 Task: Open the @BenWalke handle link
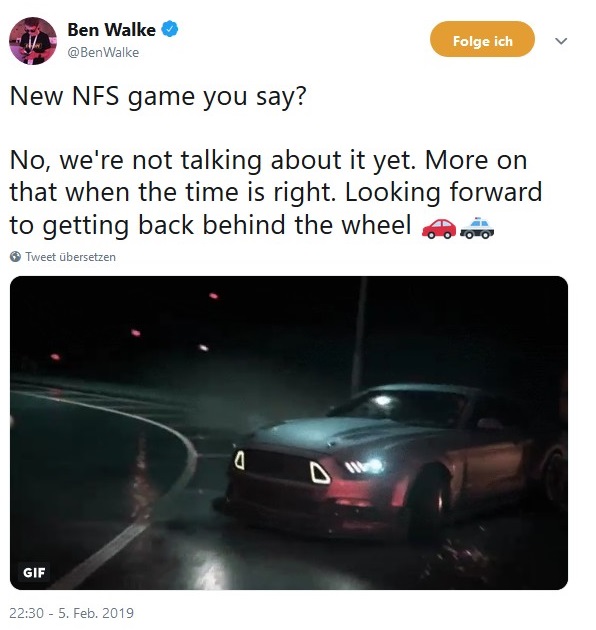click(x=103, y=52)
